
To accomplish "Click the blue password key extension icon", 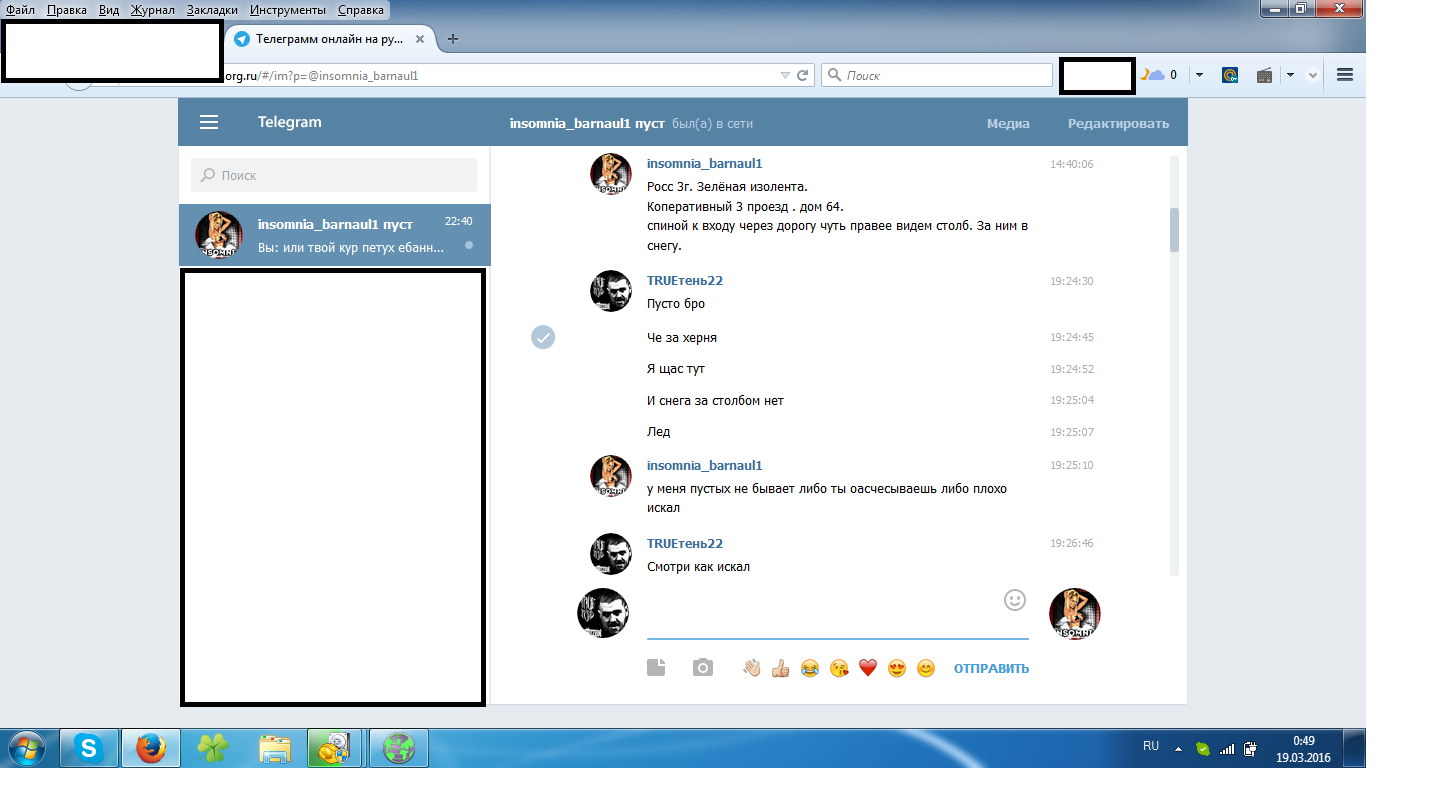I will pos(1230,75).
